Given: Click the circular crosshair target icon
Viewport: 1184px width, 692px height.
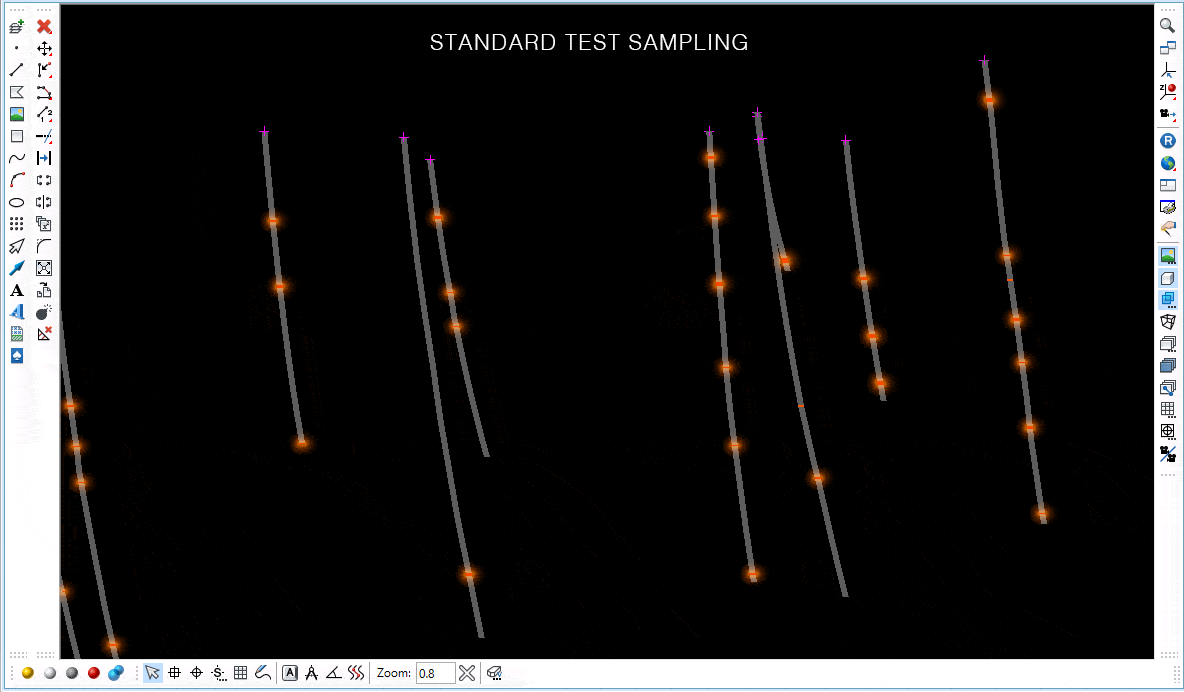Looking at the screenshot, I should 196,672.
